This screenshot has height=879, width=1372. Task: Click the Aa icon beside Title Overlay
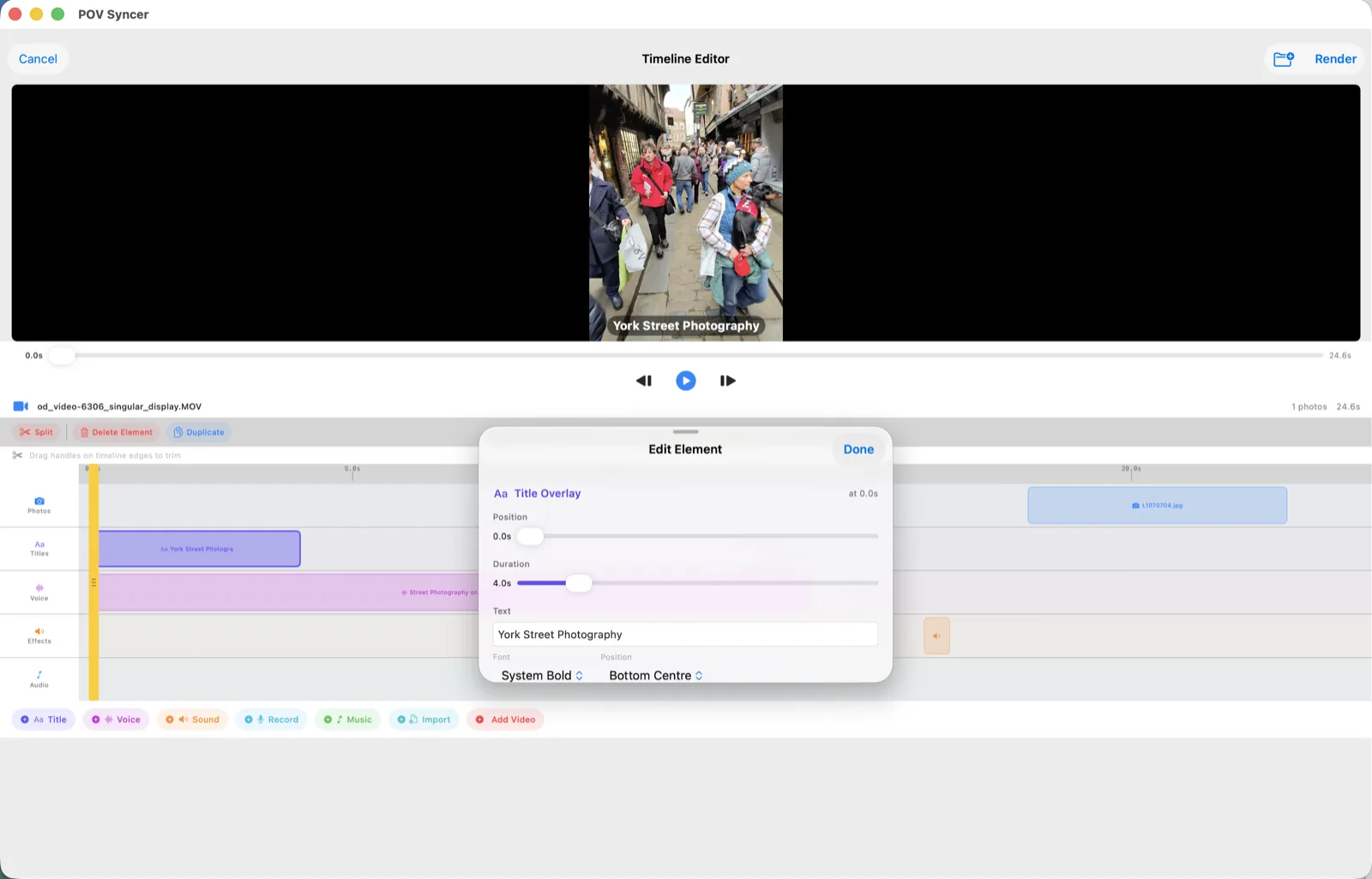501,494
